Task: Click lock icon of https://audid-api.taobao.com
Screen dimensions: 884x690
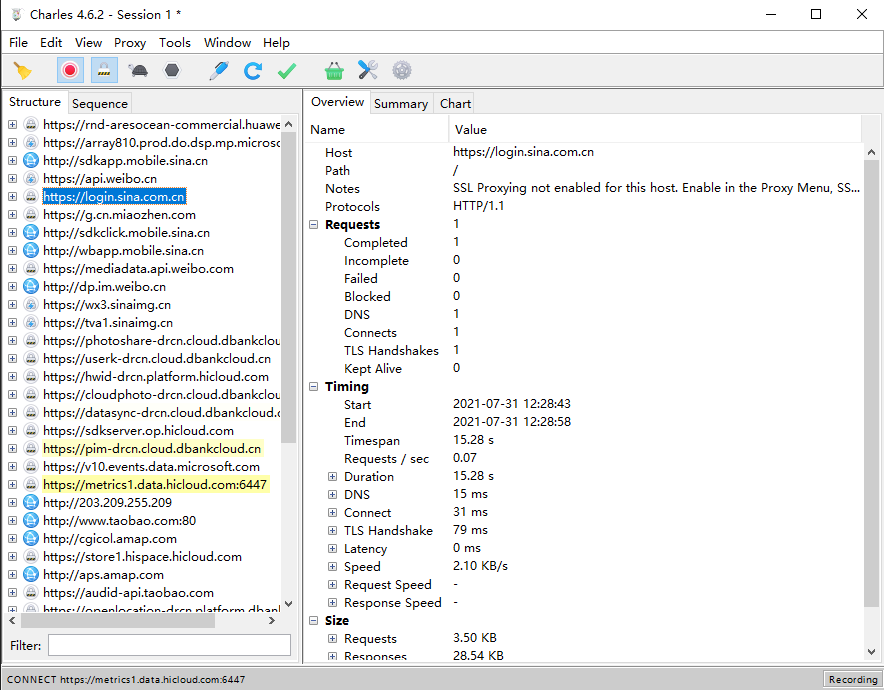Action: point(31,592)
